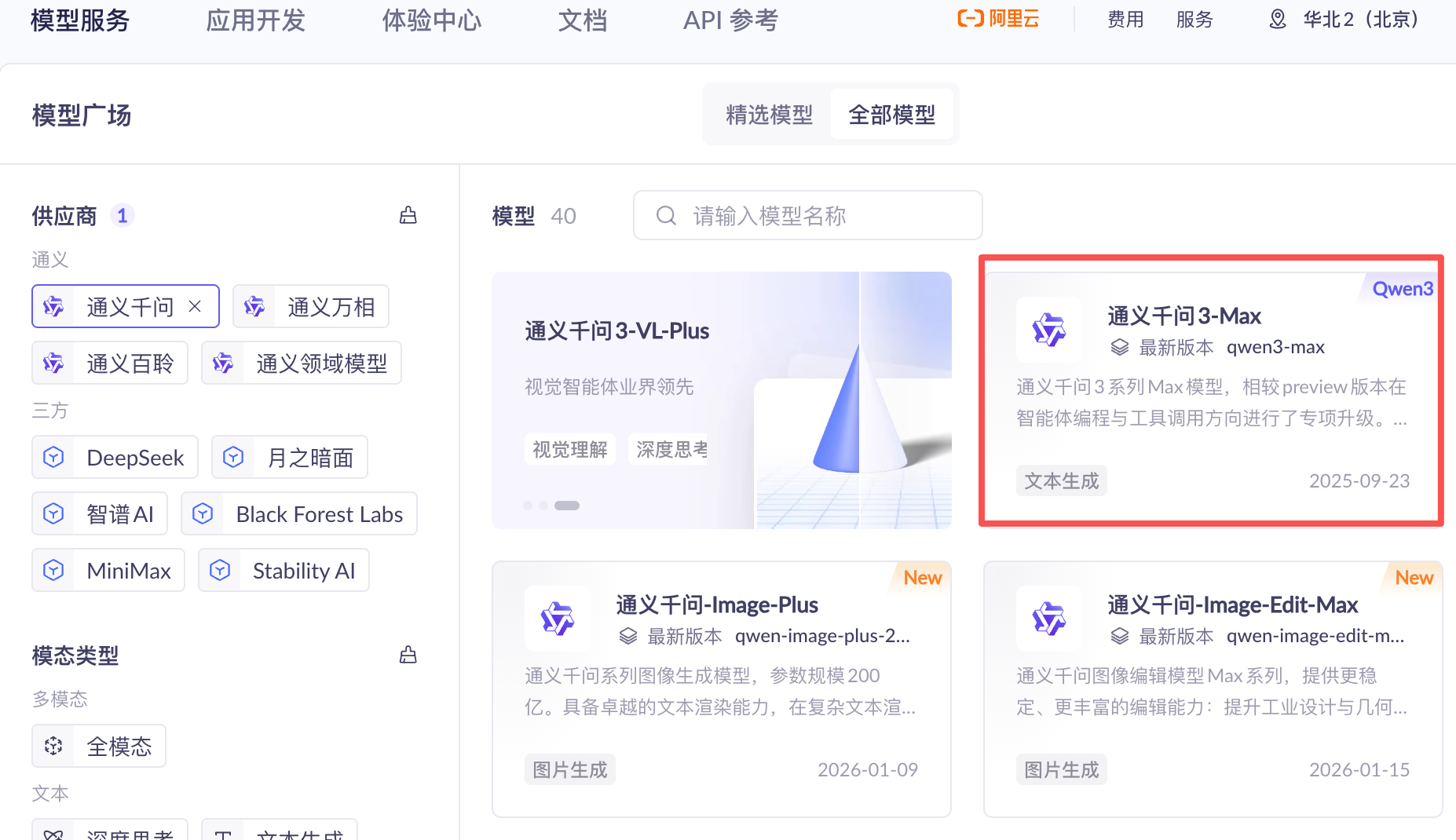Click the 全模态 chip icon
This screenshot has width=1456, height=840.
53,746
